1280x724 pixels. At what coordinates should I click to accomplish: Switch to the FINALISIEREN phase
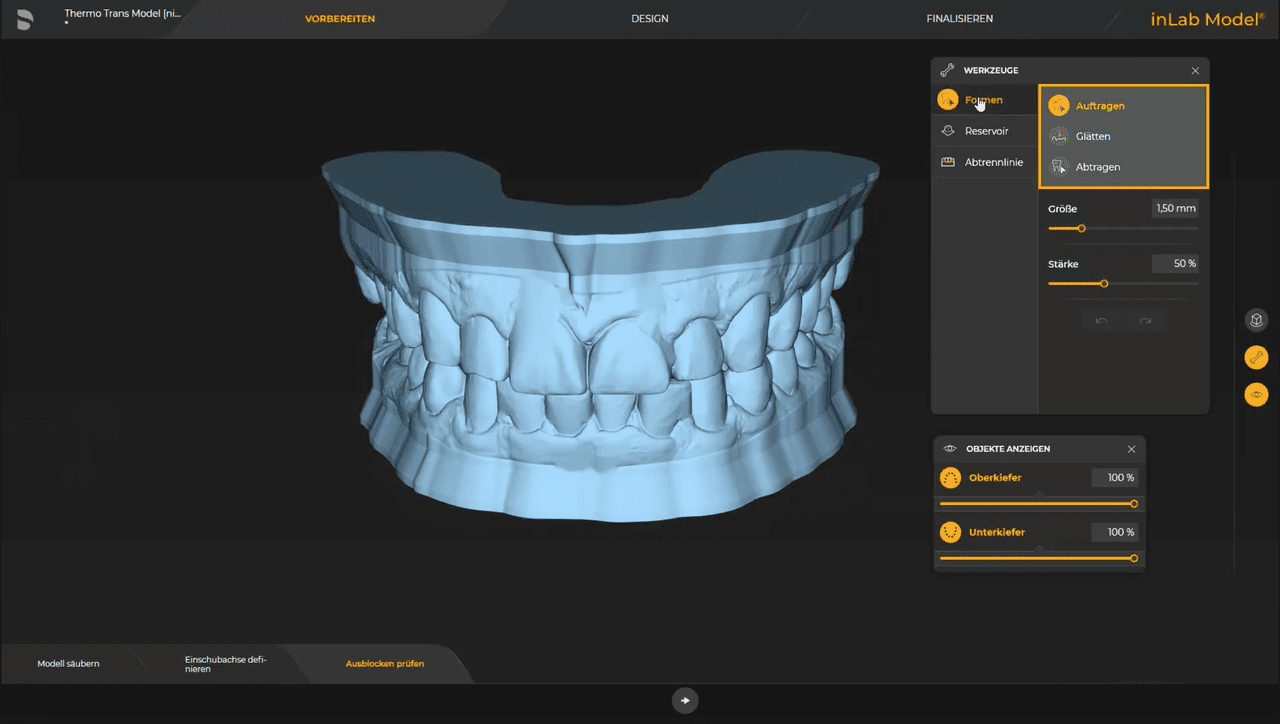tap(959, 18)
